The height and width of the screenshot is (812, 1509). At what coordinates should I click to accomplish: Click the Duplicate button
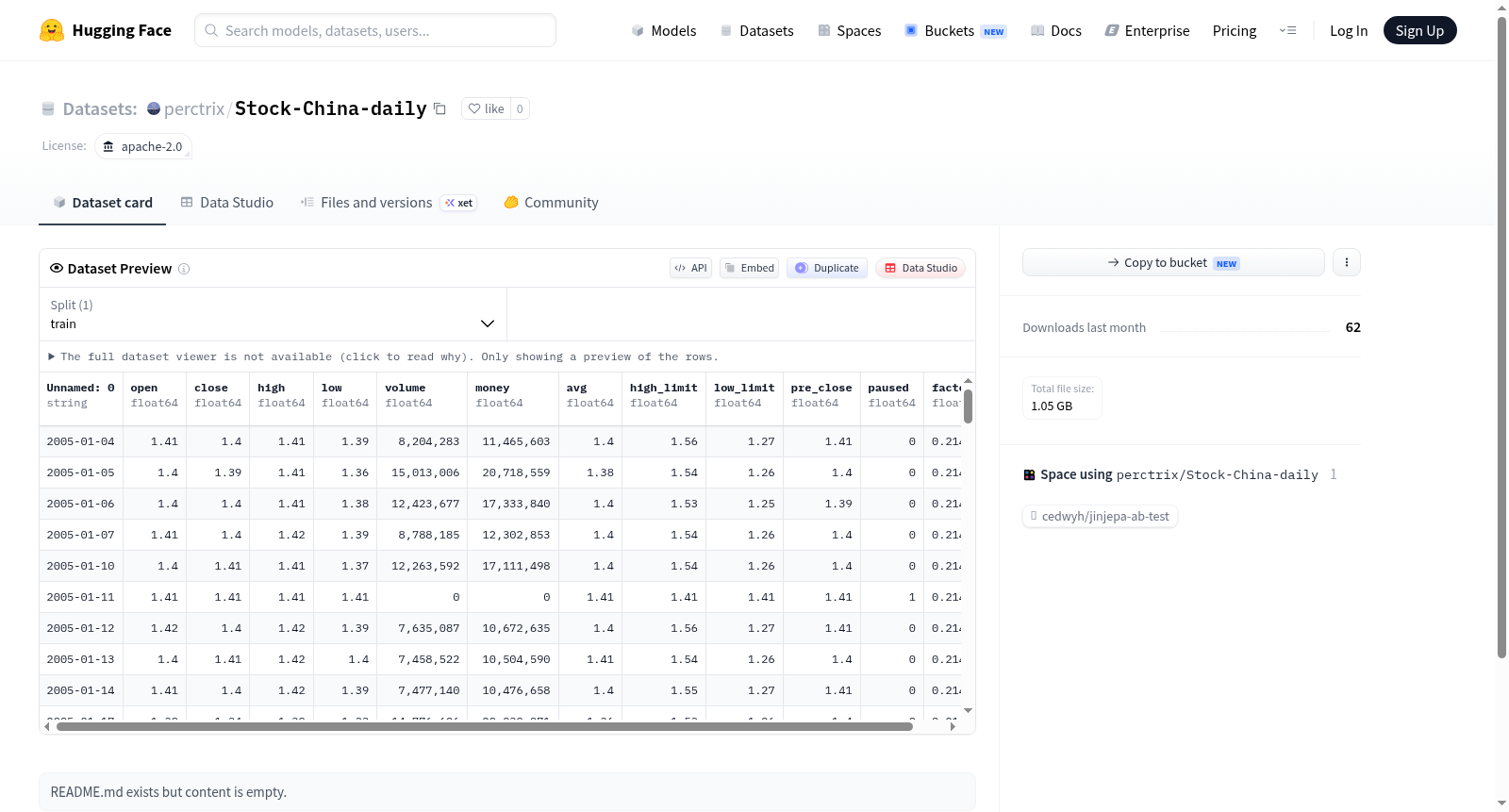point(827,268)
